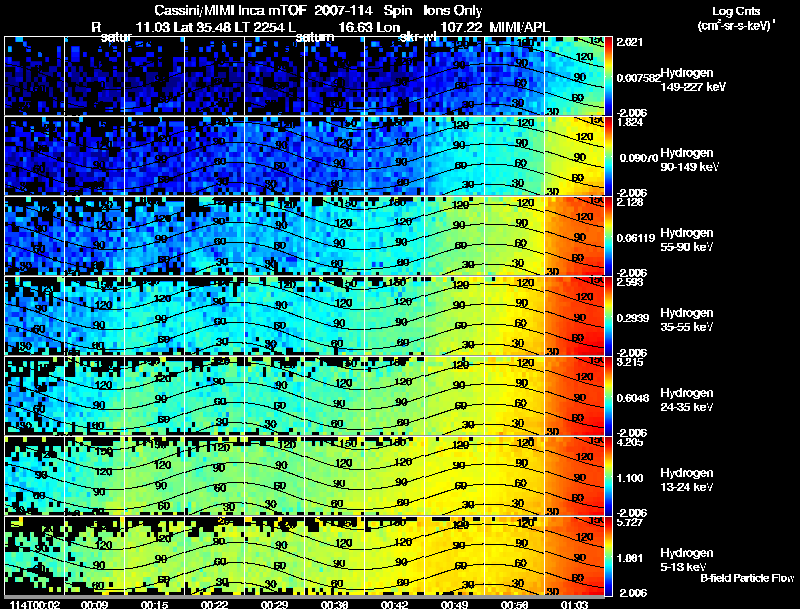This screenshot has width=800, height=609.
Task: Click the Hydrogen 5-13 keV color bar
Action: coord(608,556)
